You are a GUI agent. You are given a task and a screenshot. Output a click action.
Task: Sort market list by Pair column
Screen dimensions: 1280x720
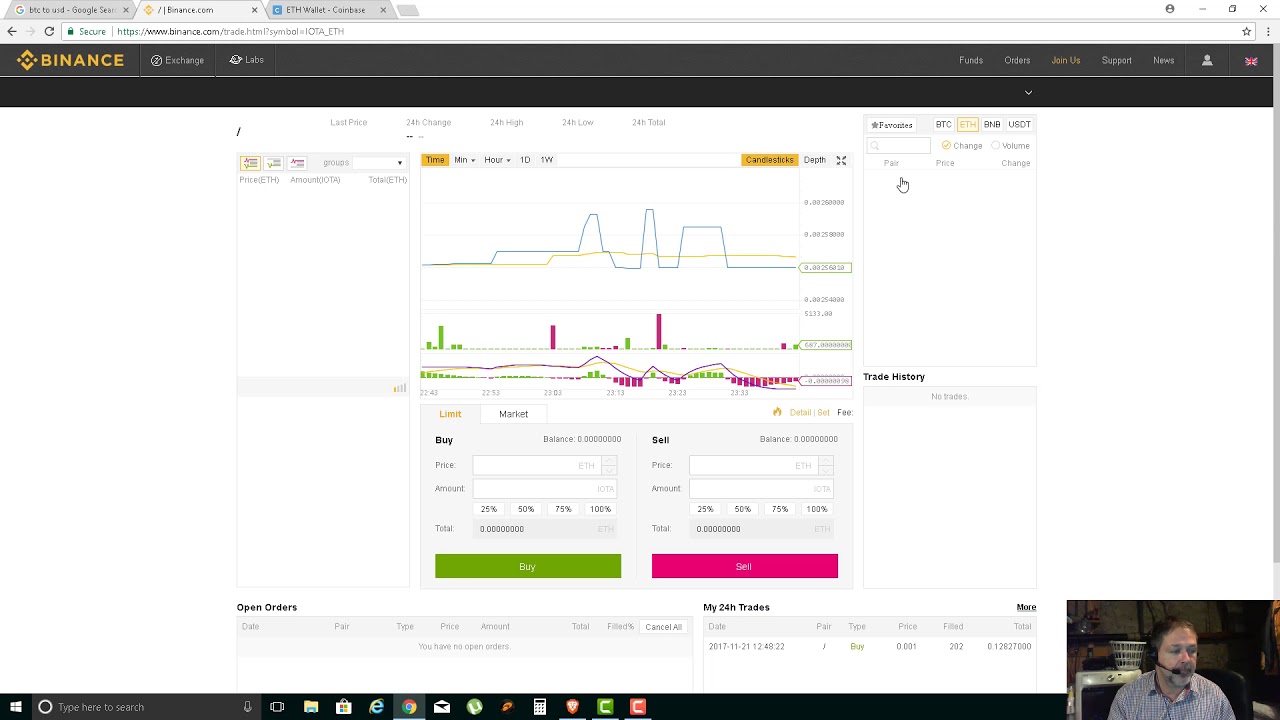coord(891,163)
